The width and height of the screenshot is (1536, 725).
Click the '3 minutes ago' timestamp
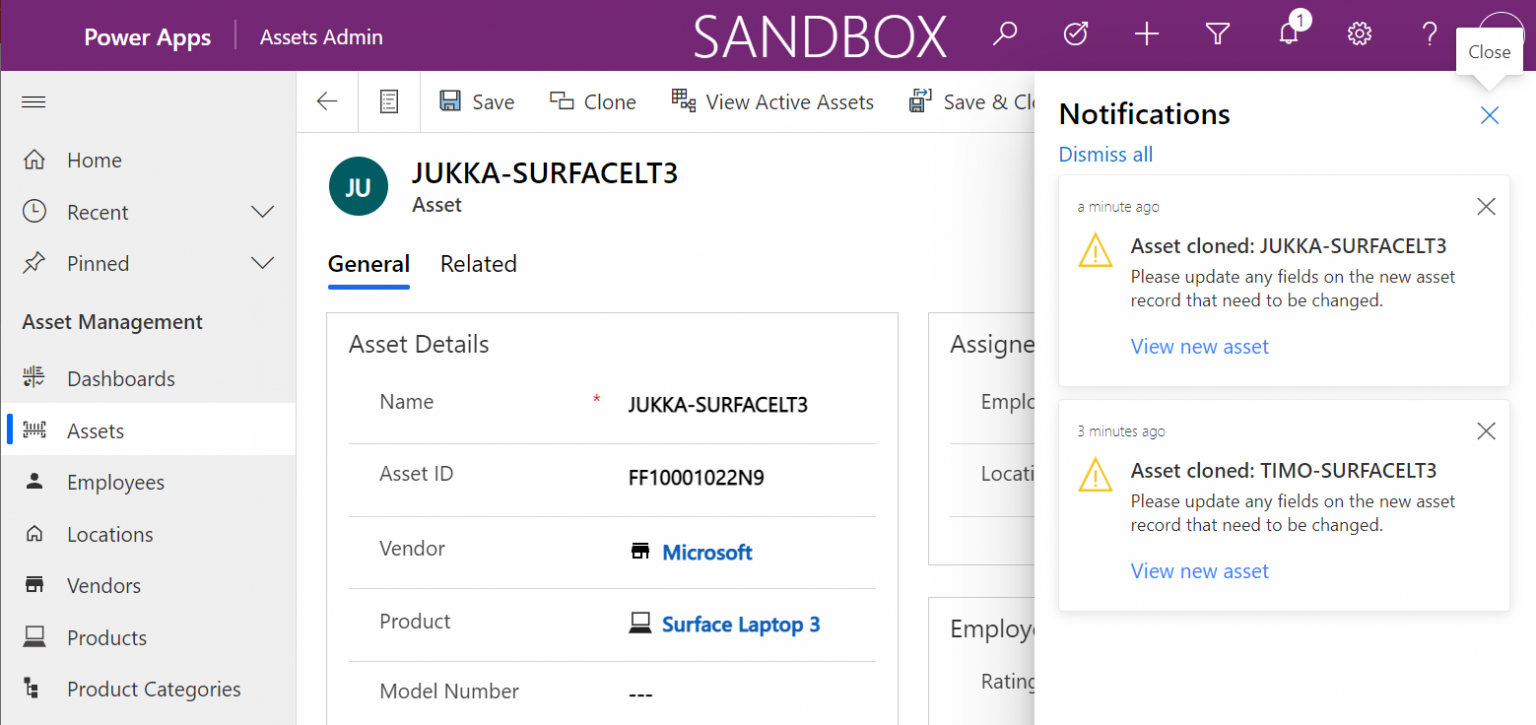coord(1121,431)
